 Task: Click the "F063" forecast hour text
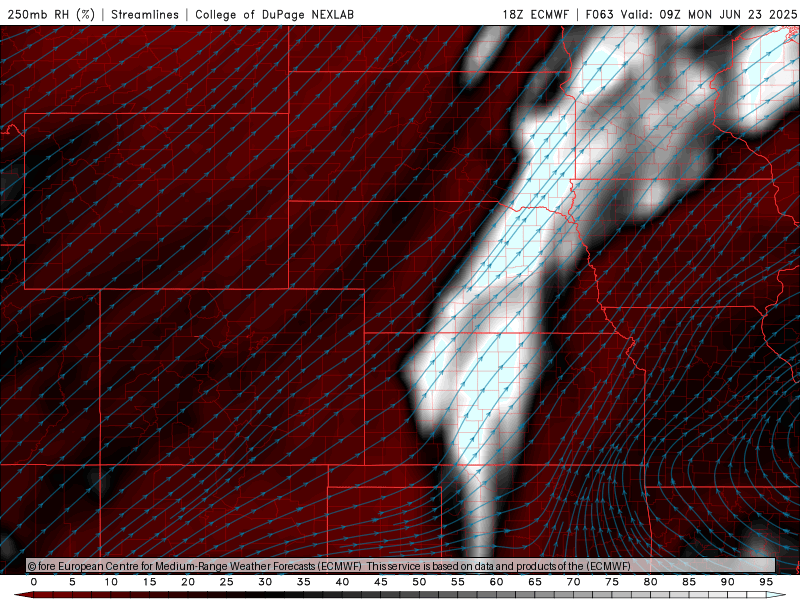pos(599,14)
